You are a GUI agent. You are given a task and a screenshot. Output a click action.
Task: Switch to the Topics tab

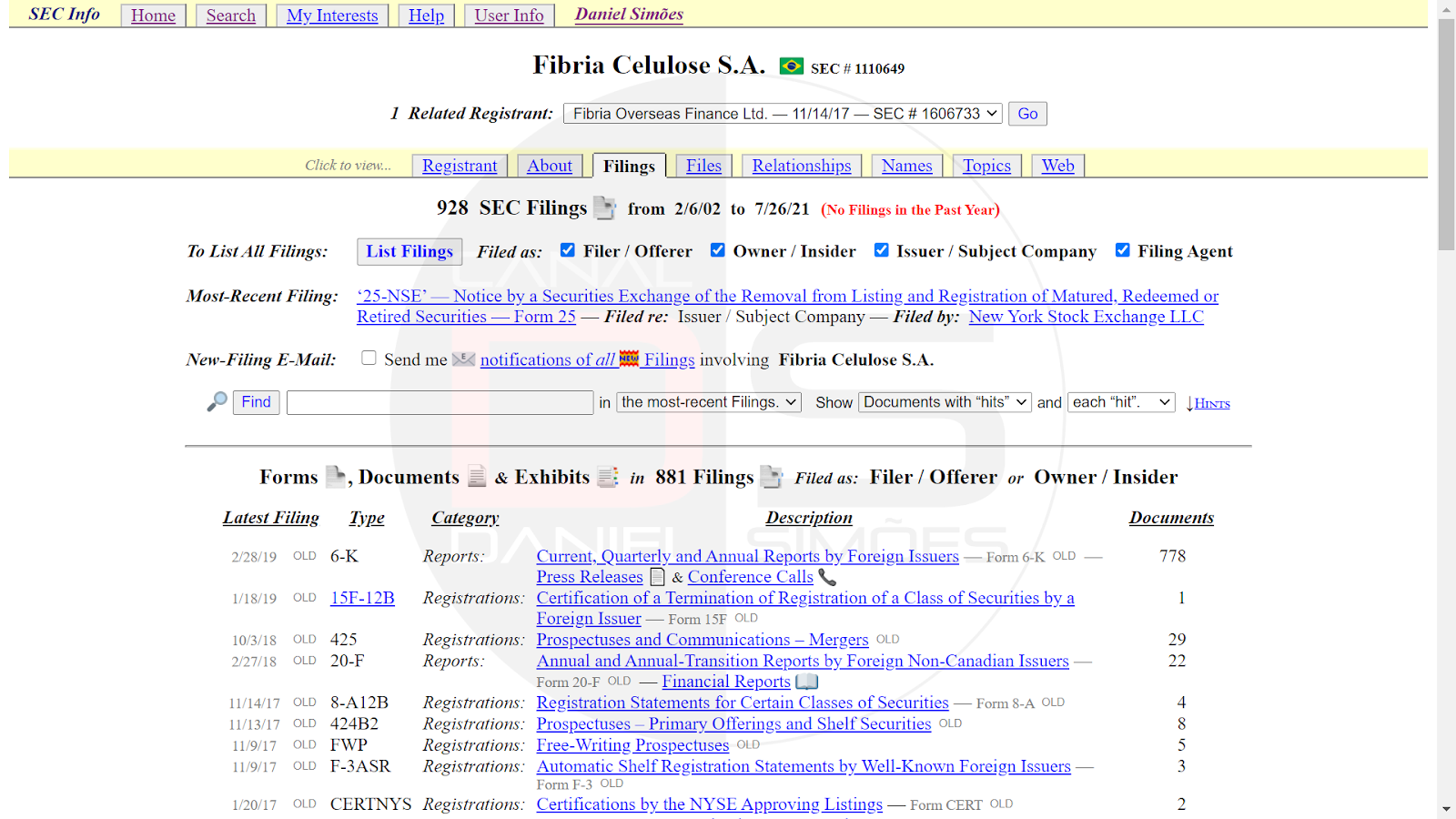click(x=986, y=166)
